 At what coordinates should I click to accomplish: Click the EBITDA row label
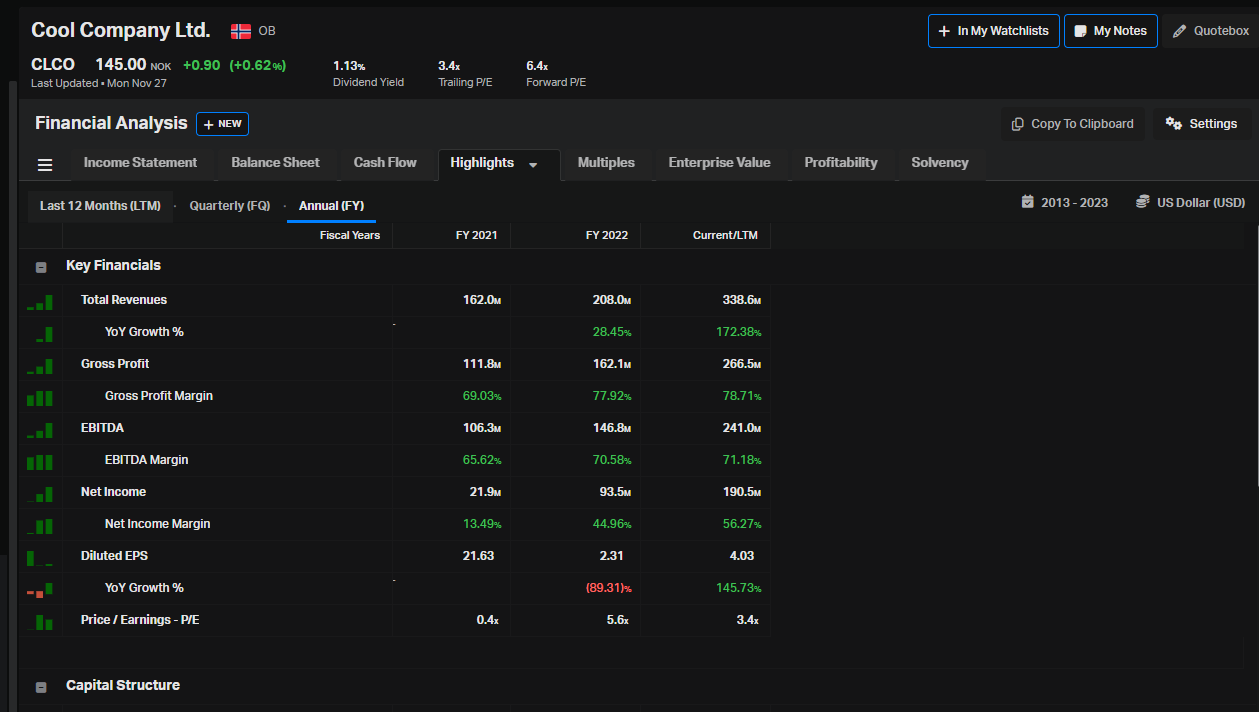pos(102,428)
